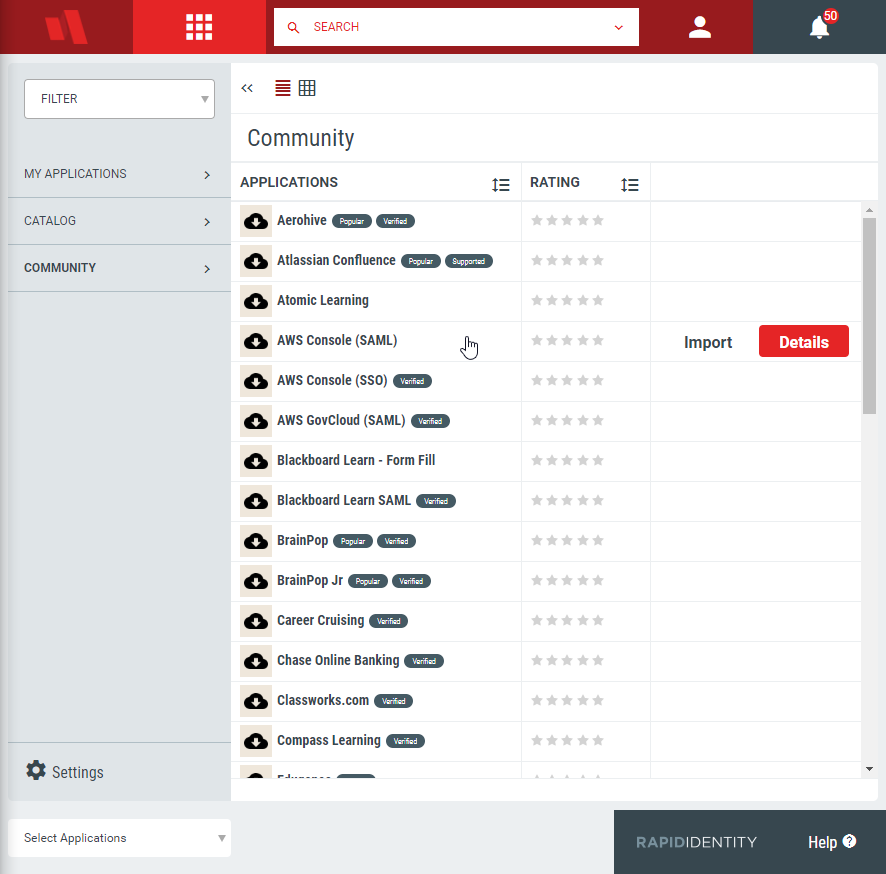Rate BrainPop with the star rating
The height and width of the screenshot is (874, 886).
567,541
